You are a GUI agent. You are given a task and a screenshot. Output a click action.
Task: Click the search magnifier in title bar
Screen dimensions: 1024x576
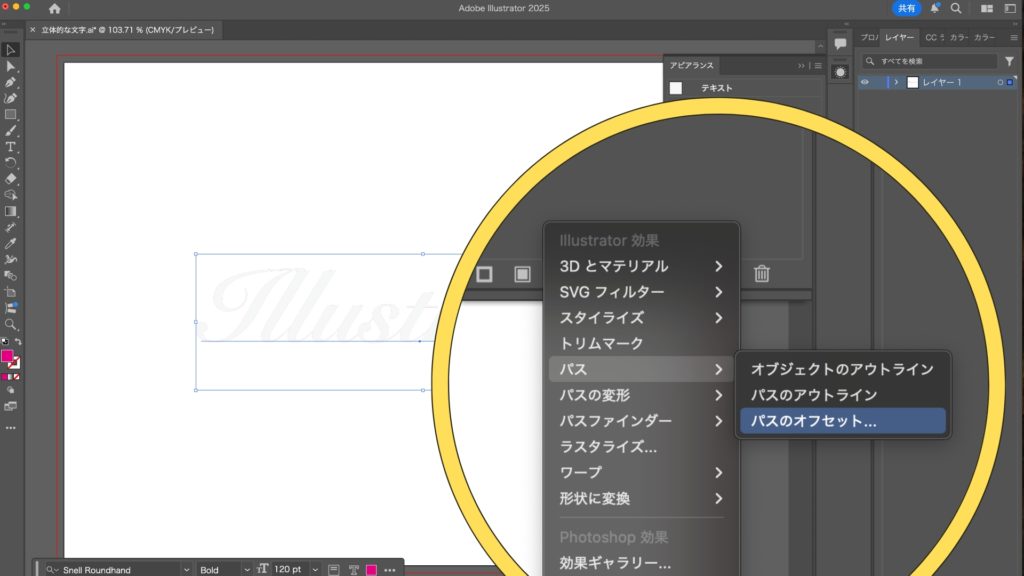pyautogui.click(x=956, y=8)
